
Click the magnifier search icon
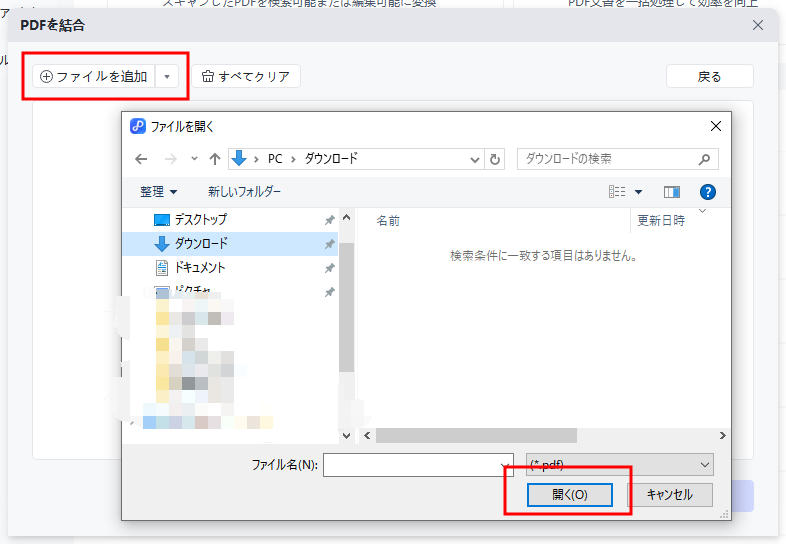[x=704, y=159]
